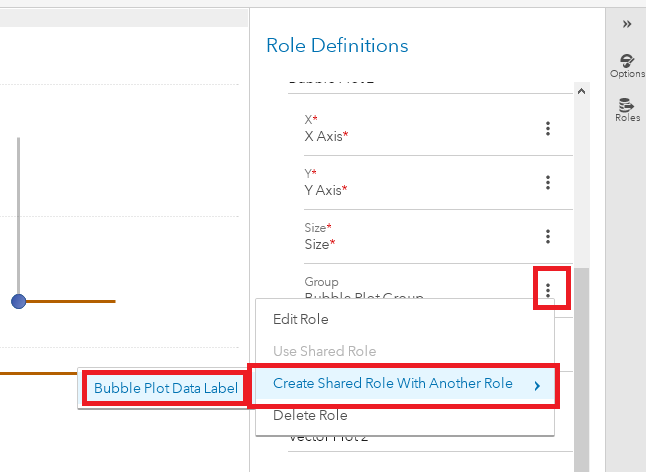The image size is (646, 472).
Task: Select Delete Role from the context menu
Action: pyautogui.click(x=310, y=415)
